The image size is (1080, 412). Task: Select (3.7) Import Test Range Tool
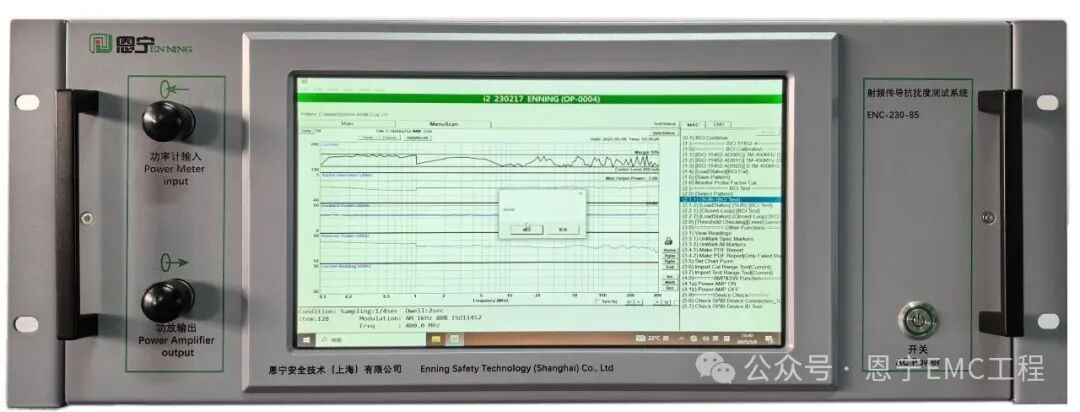(727, 273)
